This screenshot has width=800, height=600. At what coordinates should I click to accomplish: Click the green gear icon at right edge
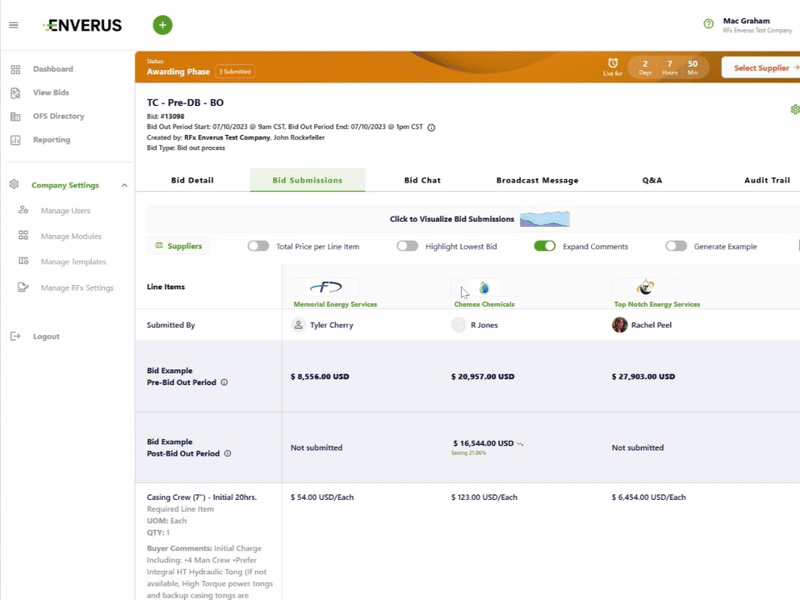coord(795,109)
